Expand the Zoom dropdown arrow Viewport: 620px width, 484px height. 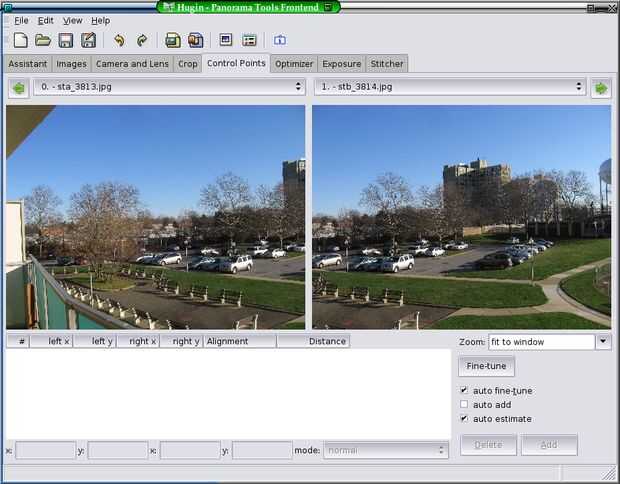pyautogui.click(x=603, y=342)
